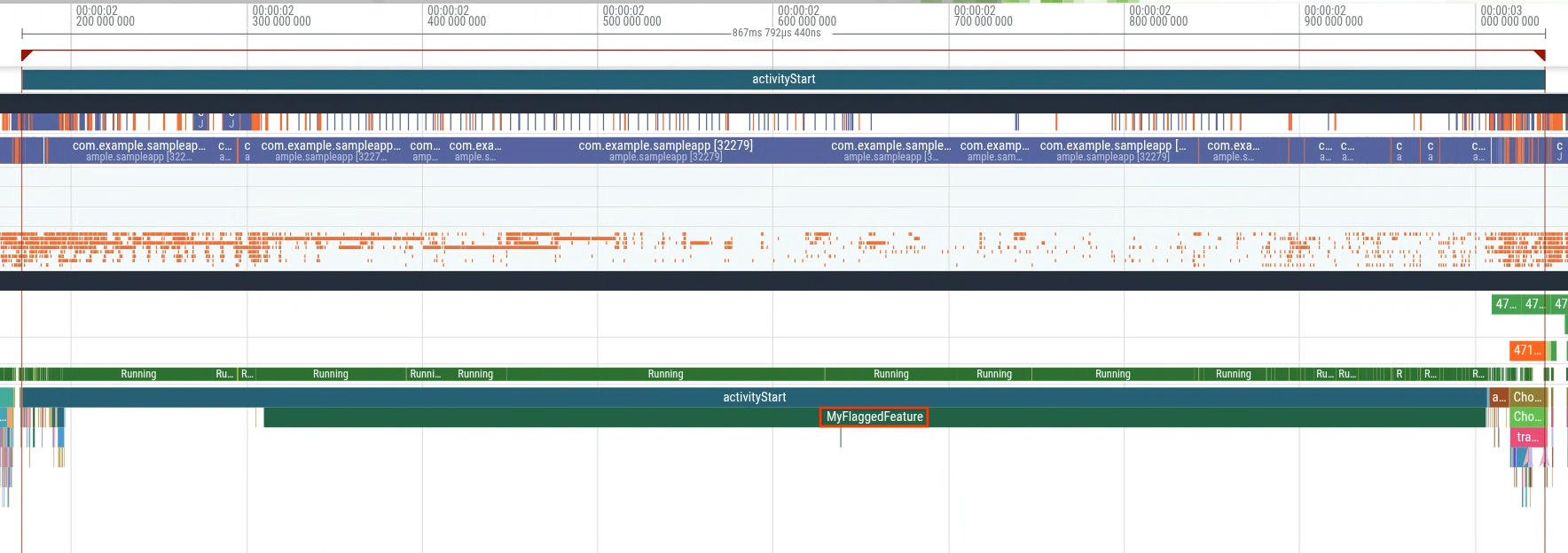Click the 00:00:02 200 000 000 time label

[105, 16]
